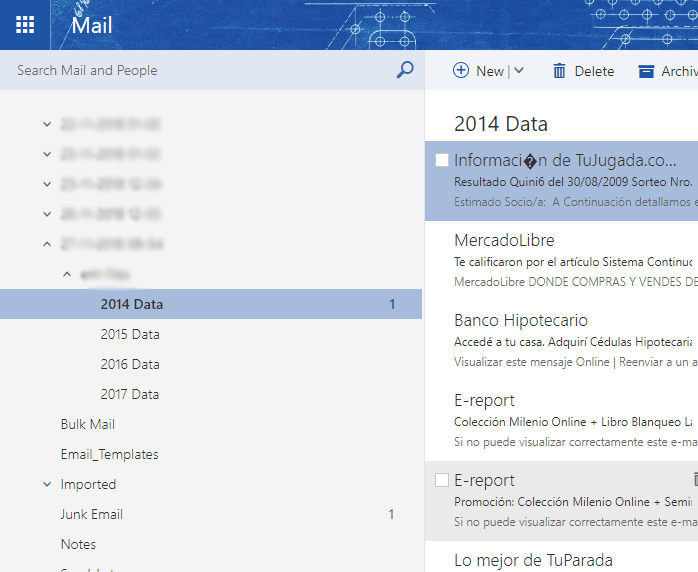Click the first blurred dated folder name

click(x=110, y=124)
